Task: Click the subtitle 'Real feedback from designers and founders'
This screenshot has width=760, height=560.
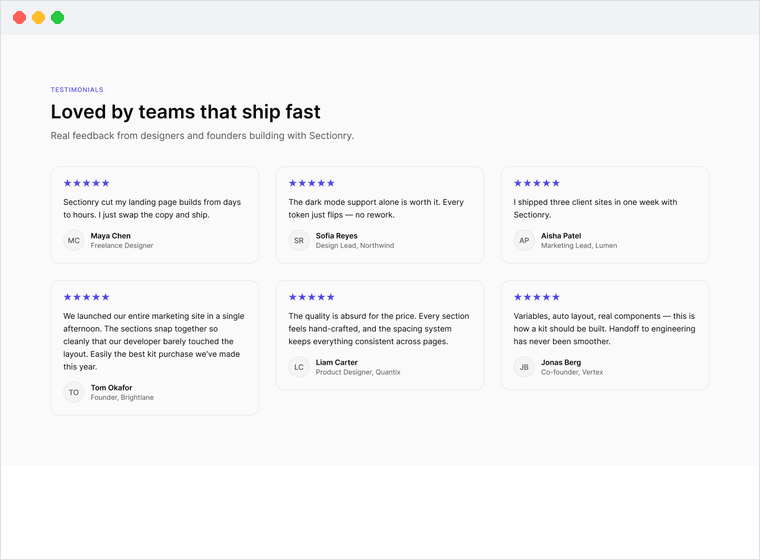Action: tap(202, 136)
